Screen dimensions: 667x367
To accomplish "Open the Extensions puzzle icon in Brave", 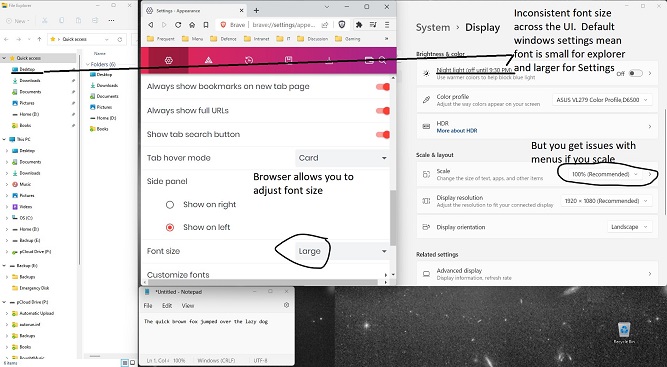I will coord(359,25).
